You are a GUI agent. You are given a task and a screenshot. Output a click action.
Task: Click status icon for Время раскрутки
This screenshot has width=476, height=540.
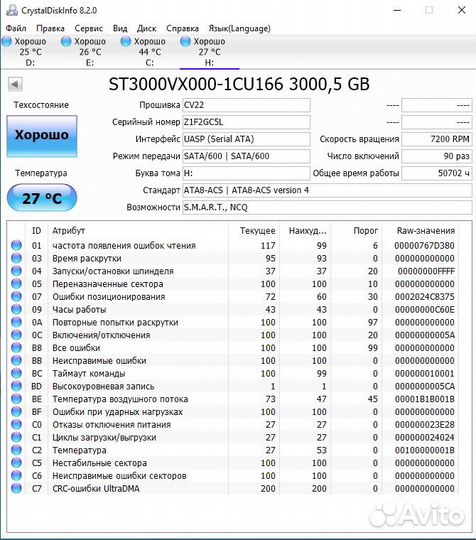(16, 258)
